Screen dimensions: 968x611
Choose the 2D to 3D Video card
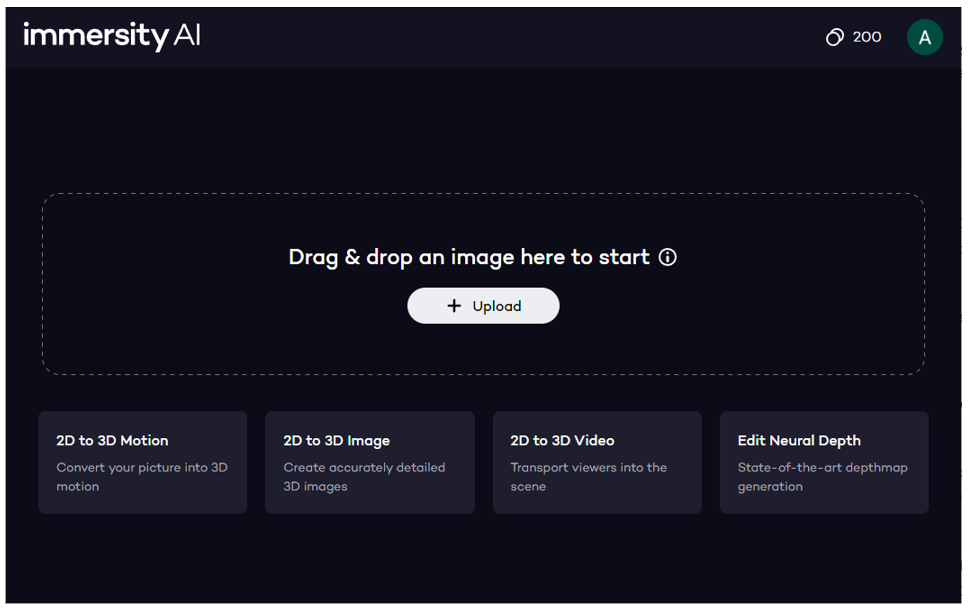[x=597, y=462]
